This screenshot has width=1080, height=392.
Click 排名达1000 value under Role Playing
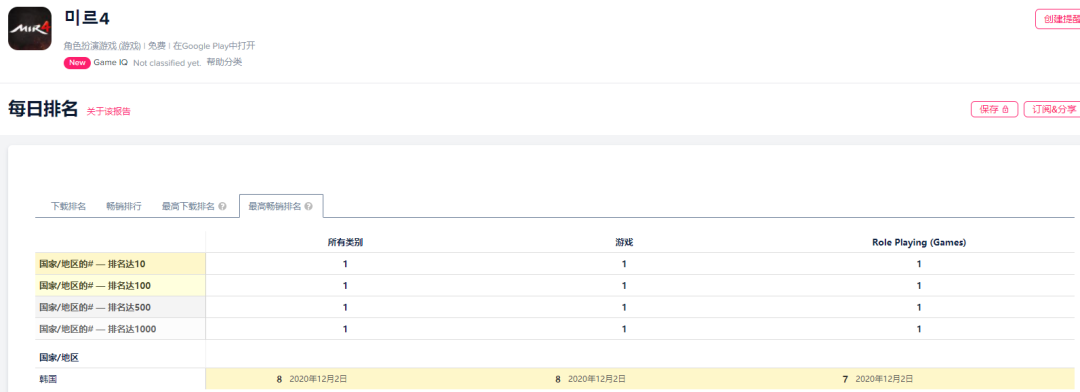tap(919, 329)
